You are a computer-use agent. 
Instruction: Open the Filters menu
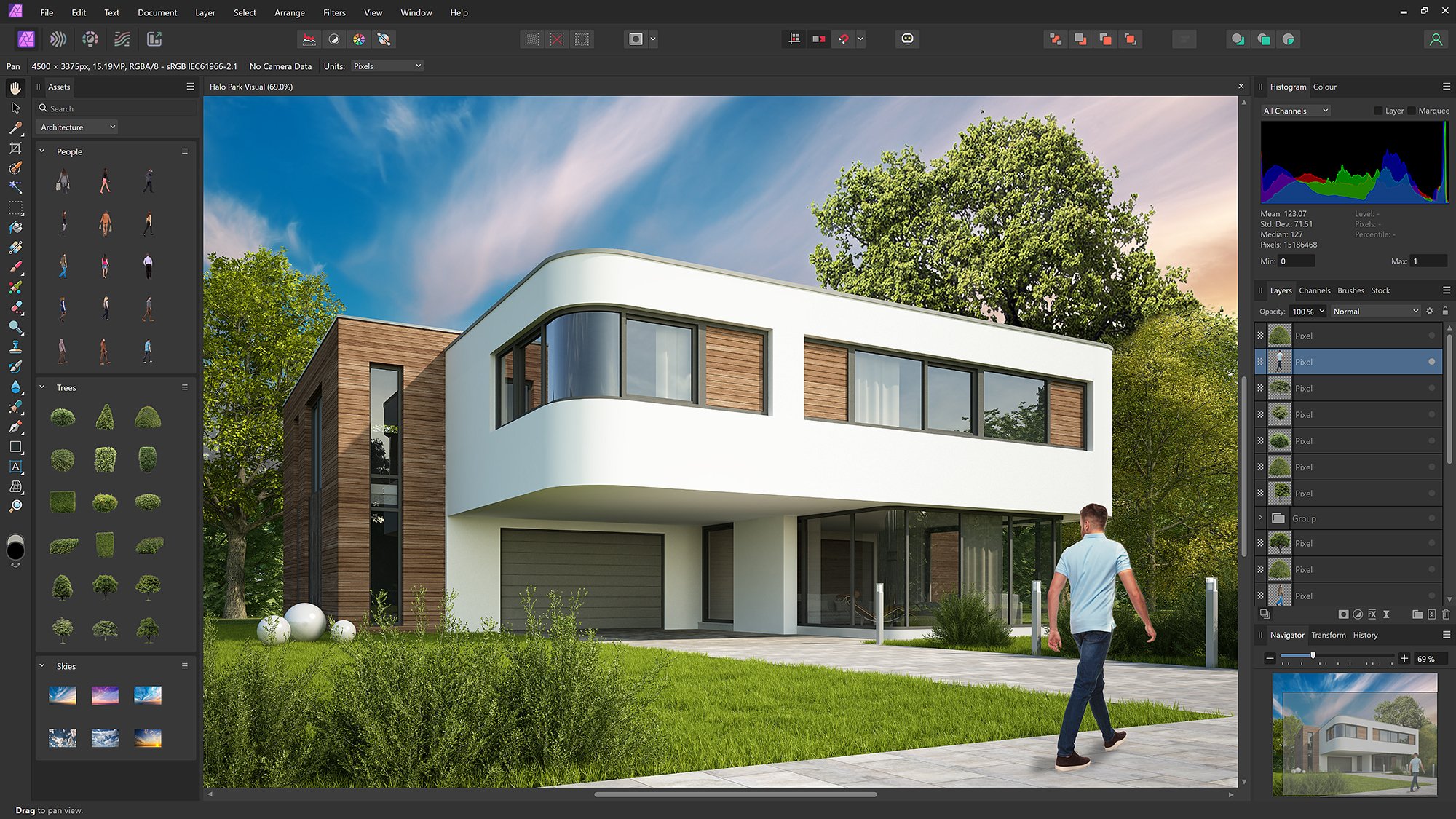[334, 12]
